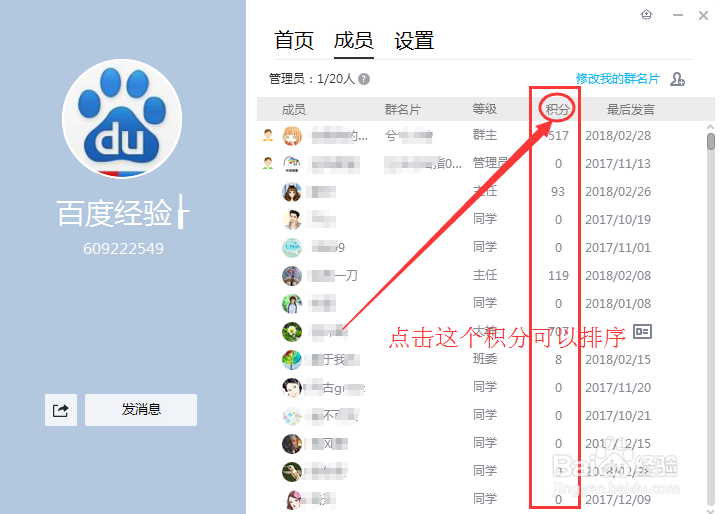
Task: Click the share icon beside 发消息
Action: tap(61, 409)
